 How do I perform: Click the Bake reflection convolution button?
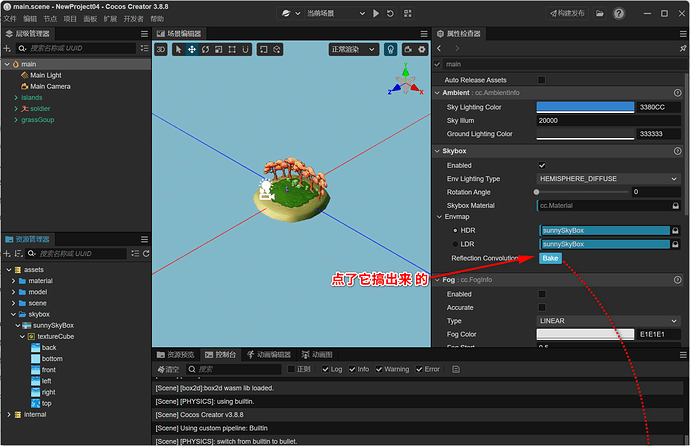[550, 258]
